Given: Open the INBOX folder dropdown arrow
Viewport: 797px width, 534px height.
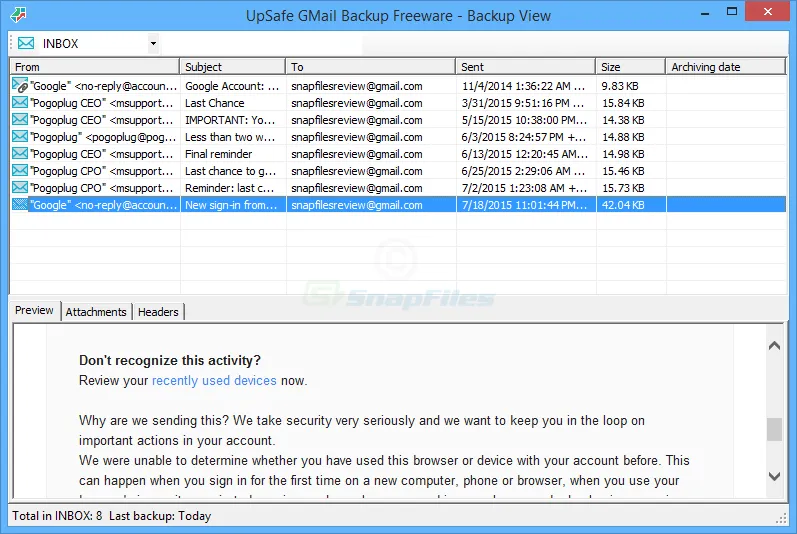Looking at the screenshot, I should click(153, 44).
